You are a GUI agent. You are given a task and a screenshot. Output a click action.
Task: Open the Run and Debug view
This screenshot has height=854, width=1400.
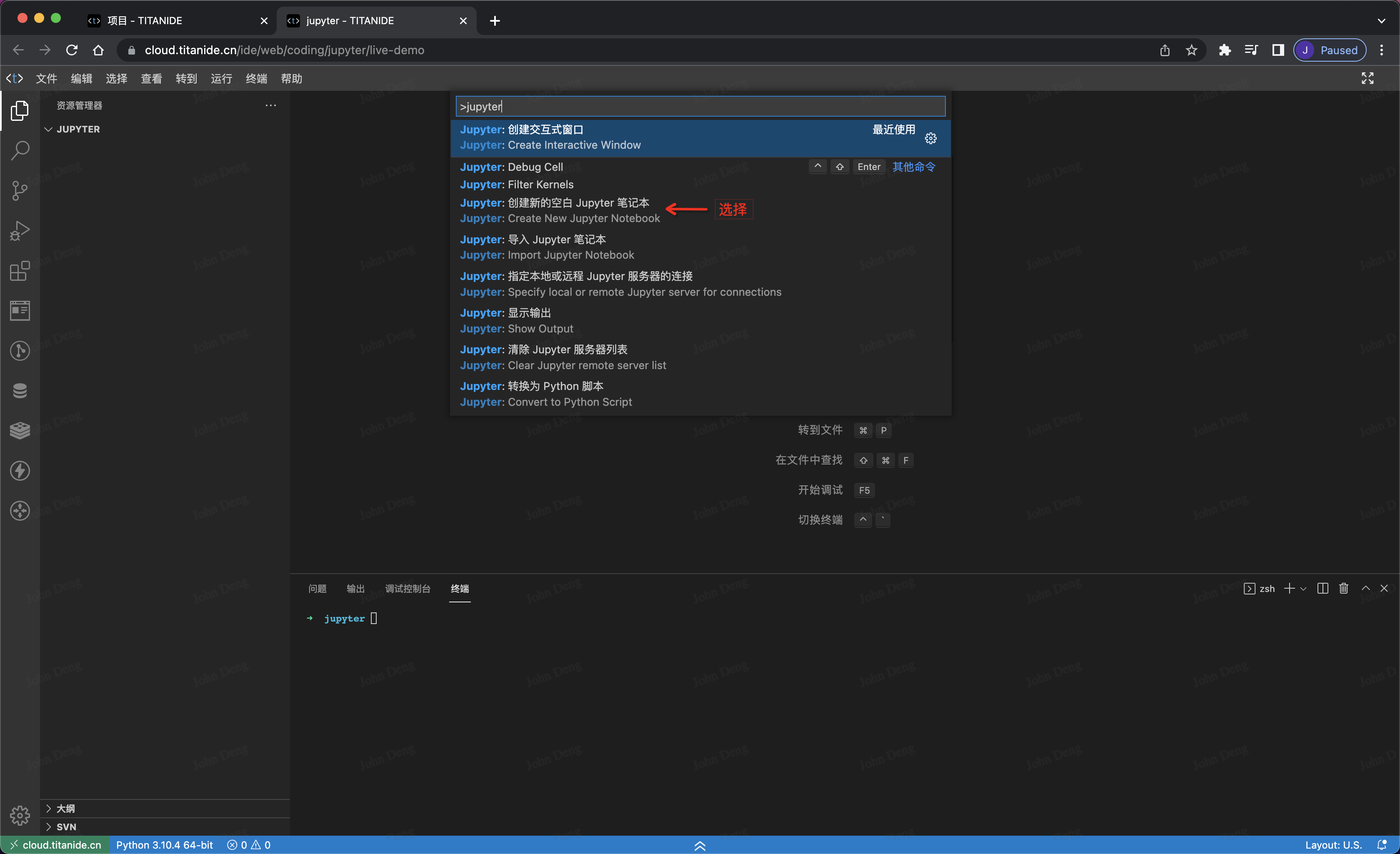pos(20,231)
